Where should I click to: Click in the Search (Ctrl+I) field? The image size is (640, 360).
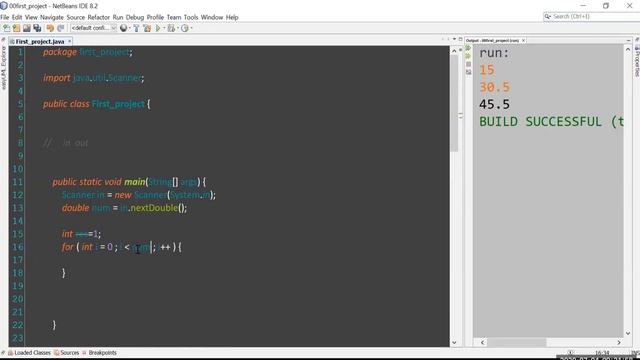coord(592,16)
